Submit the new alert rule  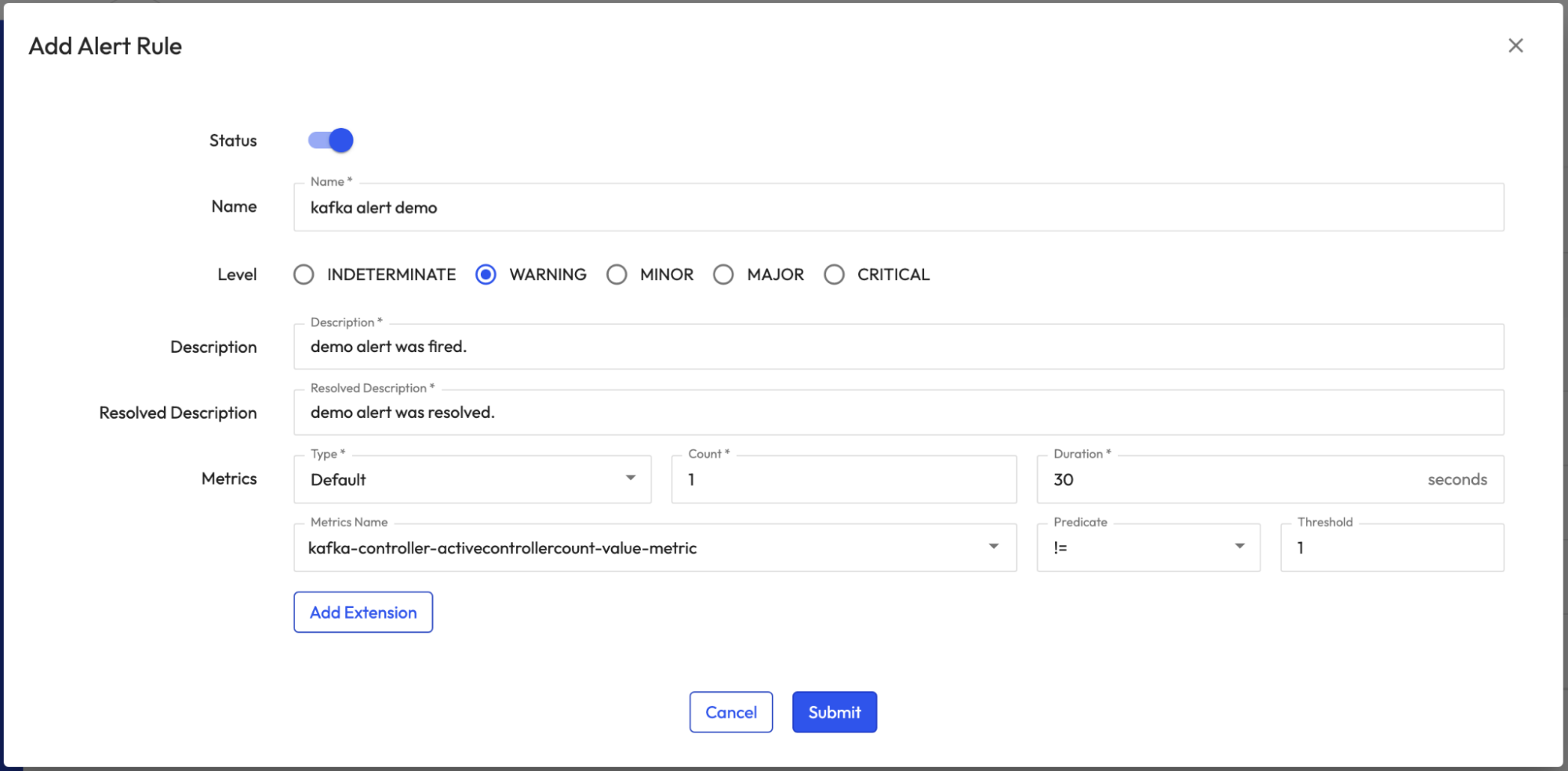[x=834, y=712]
